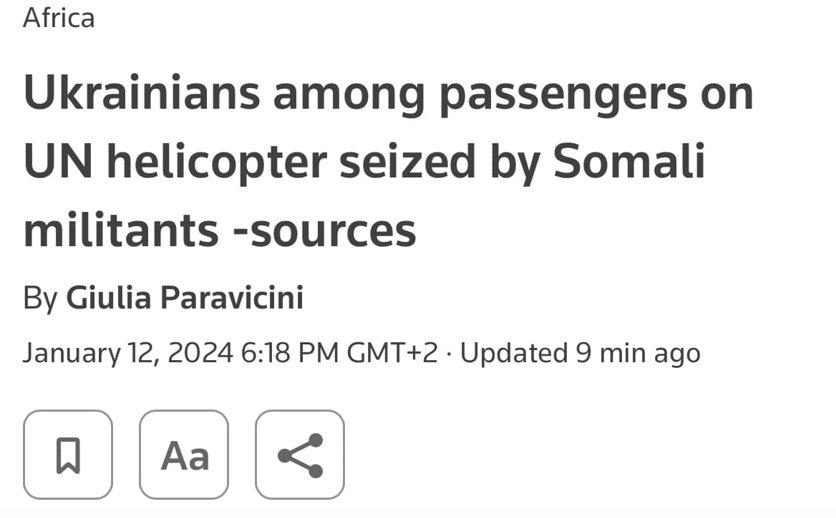Click "UN helicopter" in the headline
The width and height of the screenshot is (836, 518).
pos(172,162)
